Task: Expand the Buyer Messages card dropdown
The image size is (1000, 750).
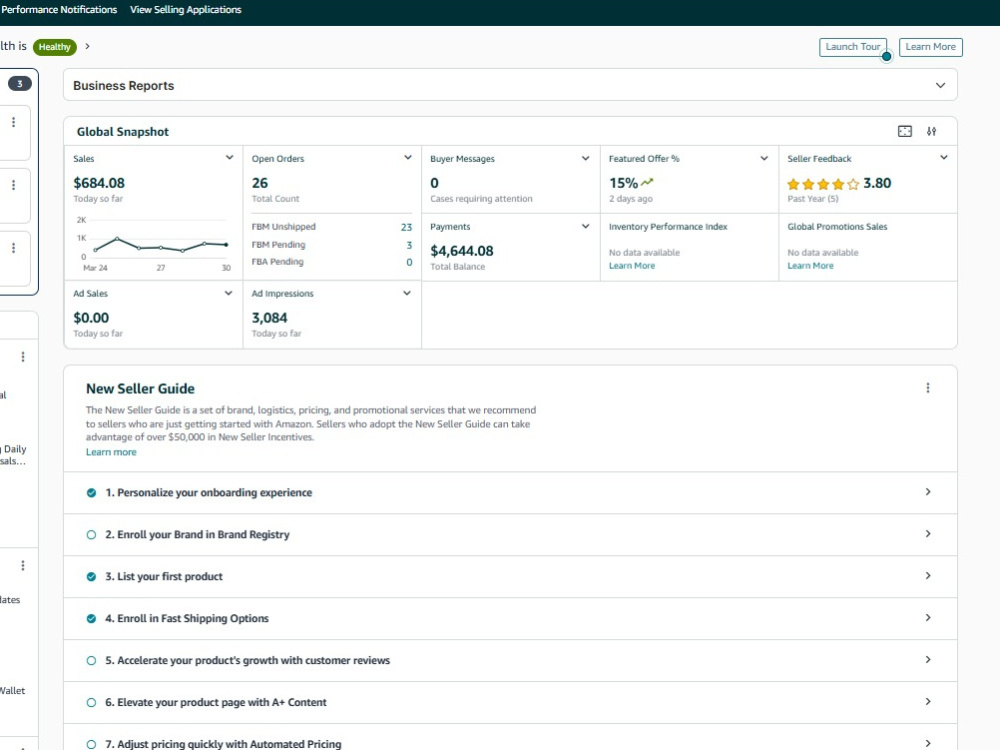Action: pos(585,158)
